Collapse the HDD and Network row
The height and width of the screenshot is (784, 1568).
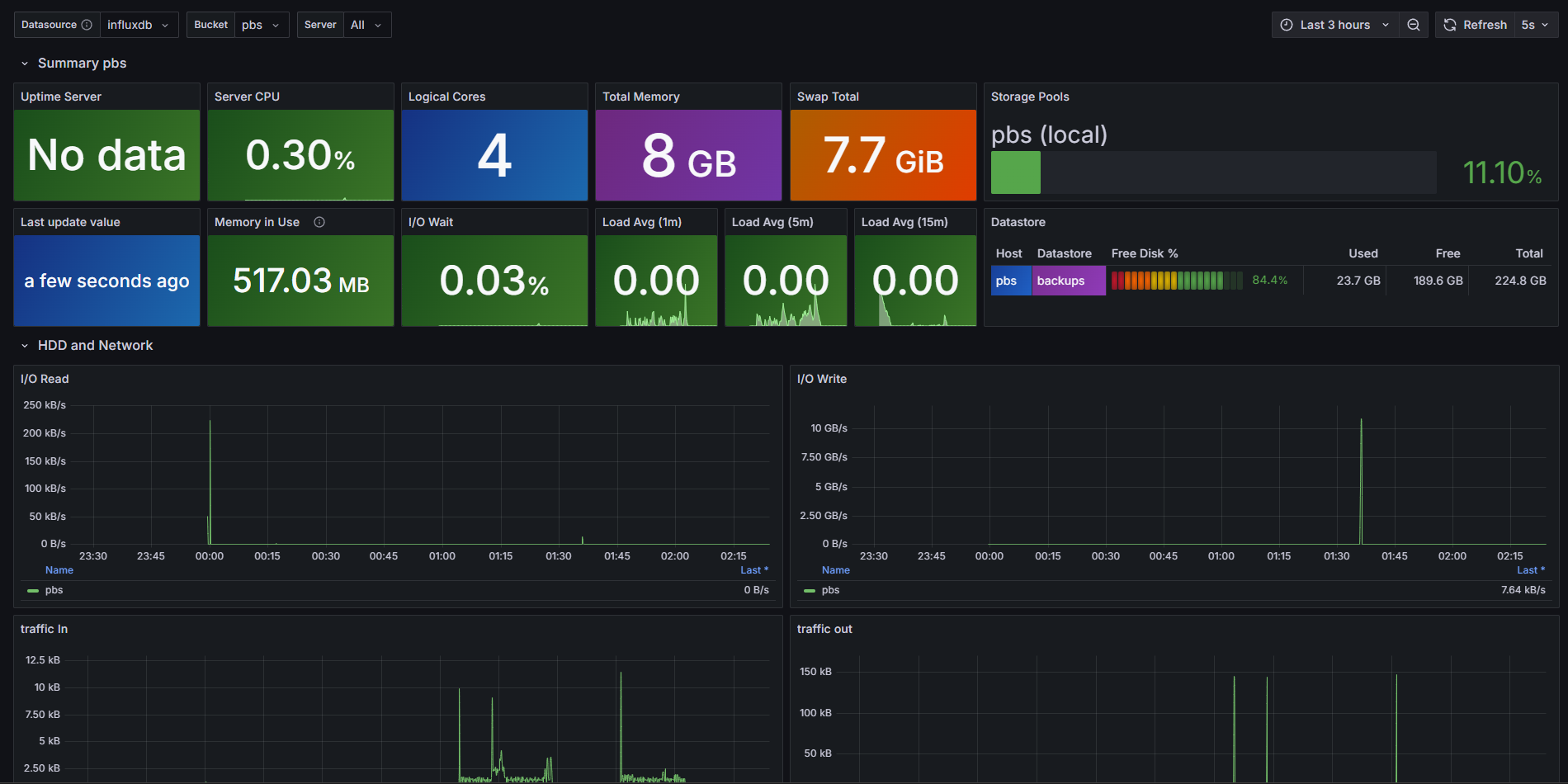(25, 346)
